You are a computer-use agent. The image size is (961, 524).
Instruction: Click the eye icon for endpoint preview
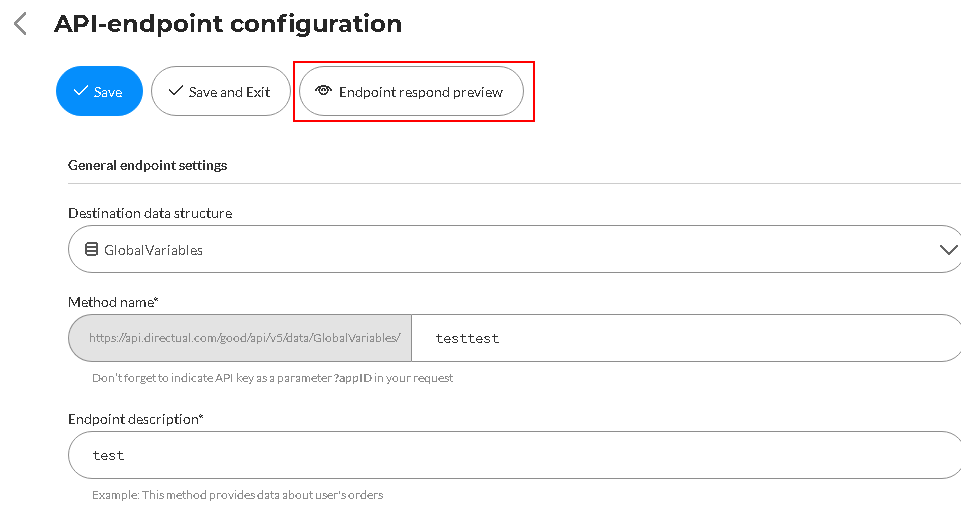[x=323, y=91]
